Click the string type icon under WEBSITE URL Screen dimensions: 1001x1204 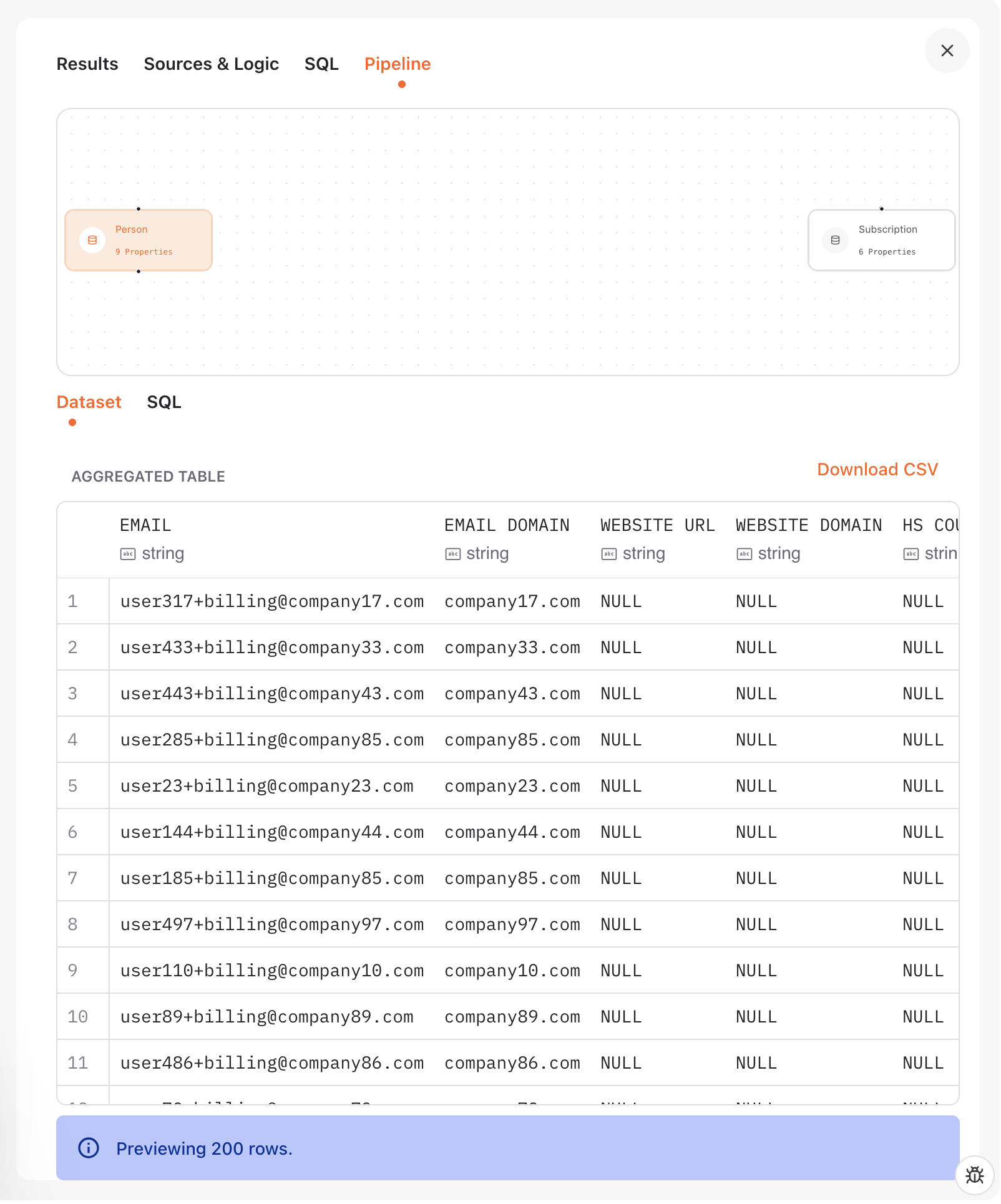pyautogui.click(x=608, y=553)
